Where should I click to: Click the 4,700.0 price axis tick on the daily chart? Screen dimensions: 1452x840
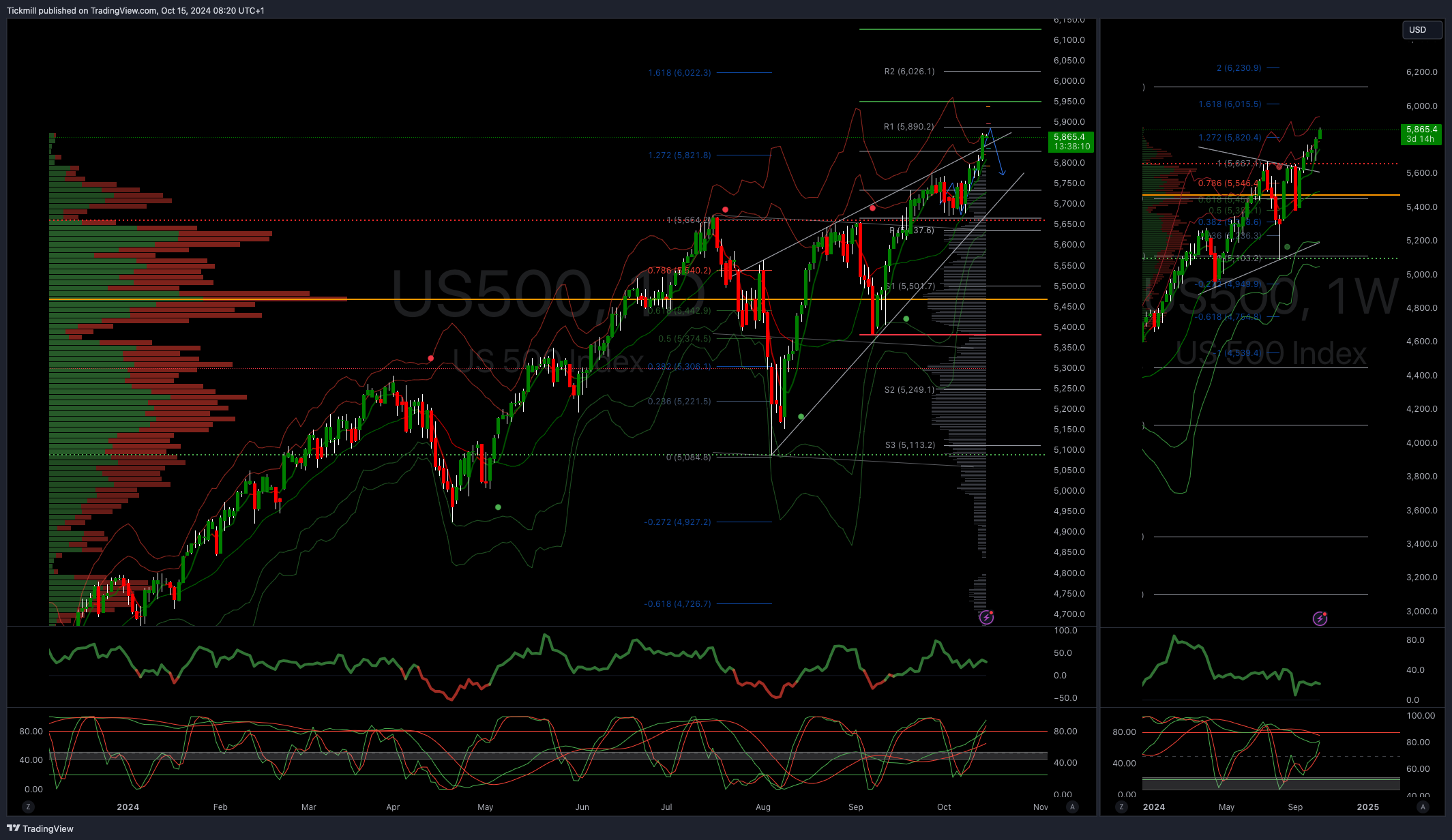pyautogui.click(x=1069, y=614)
